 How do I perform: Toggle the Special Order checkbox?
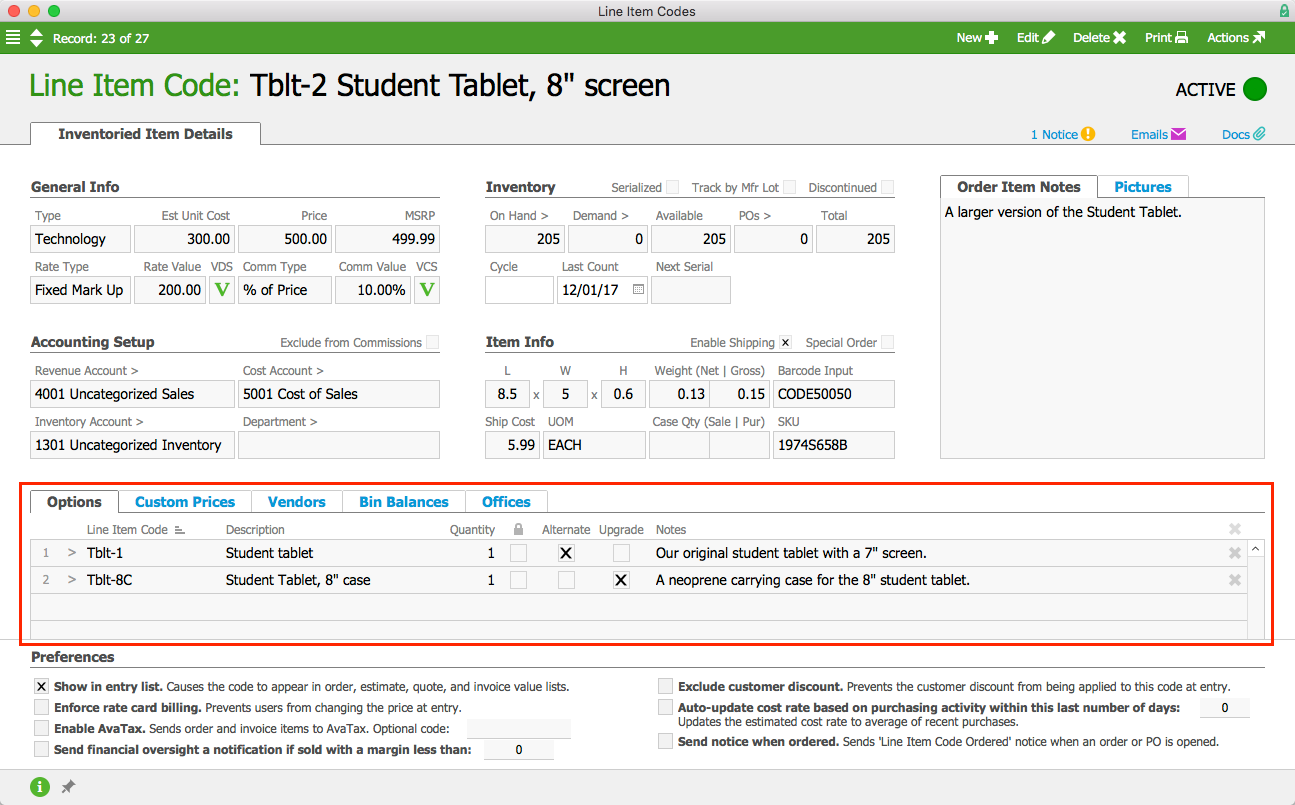tap(888, 342)
